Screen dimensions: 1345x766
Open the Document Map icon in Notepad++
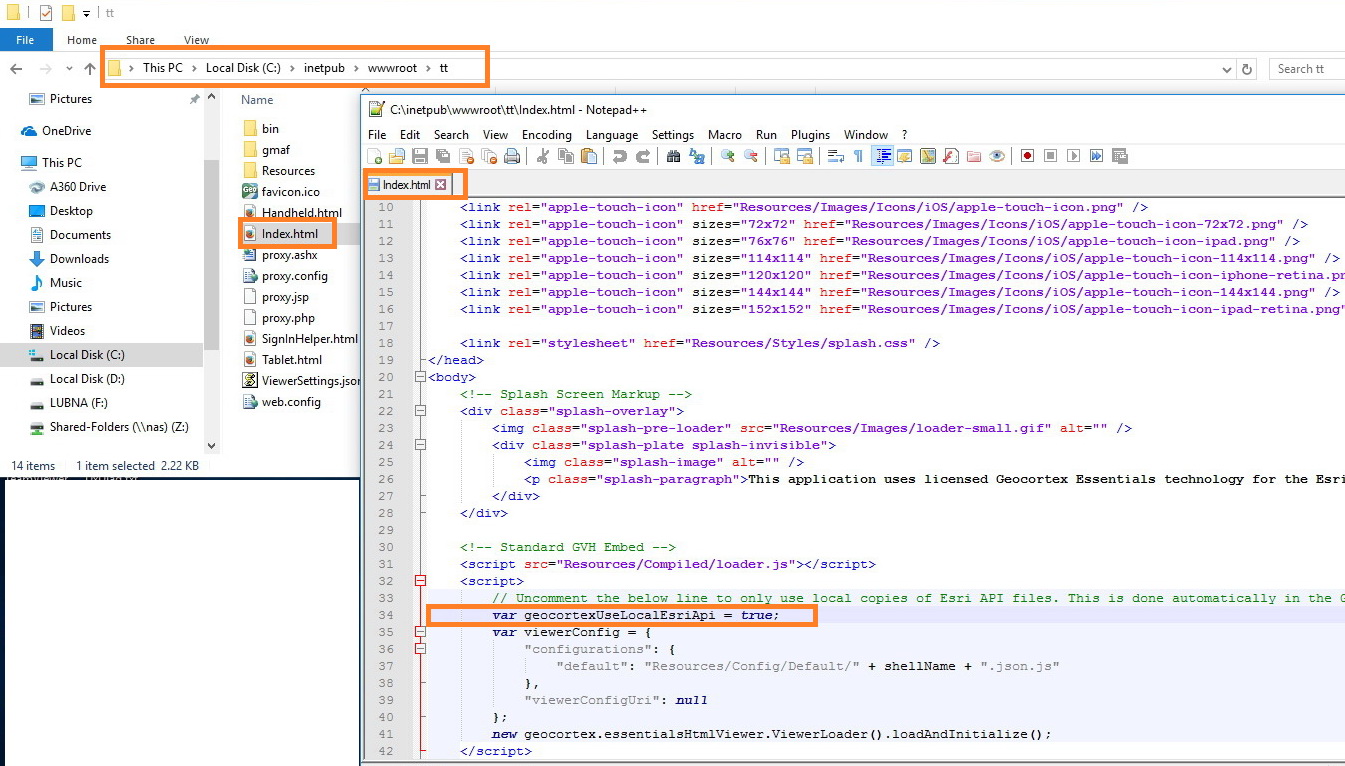click(x=928, y=156)
